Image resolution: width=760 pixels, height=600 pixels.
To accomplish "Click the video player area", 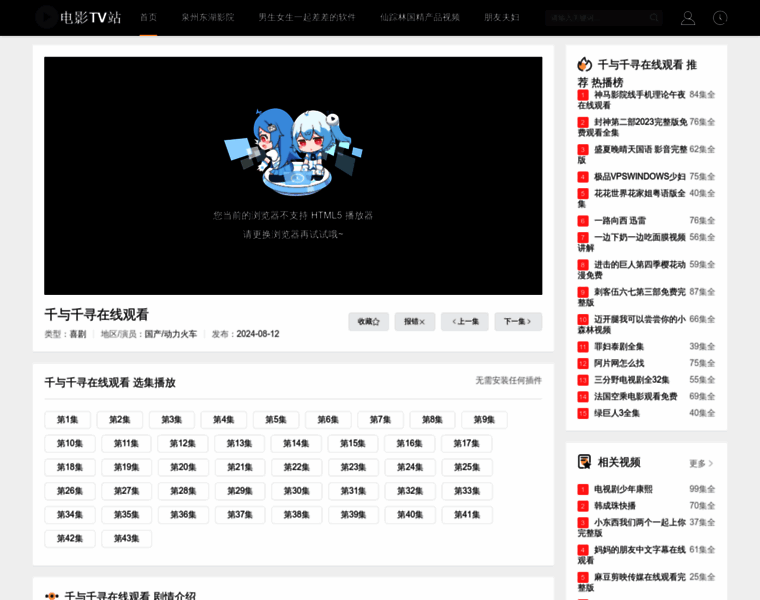I will (x=293, y=175).
